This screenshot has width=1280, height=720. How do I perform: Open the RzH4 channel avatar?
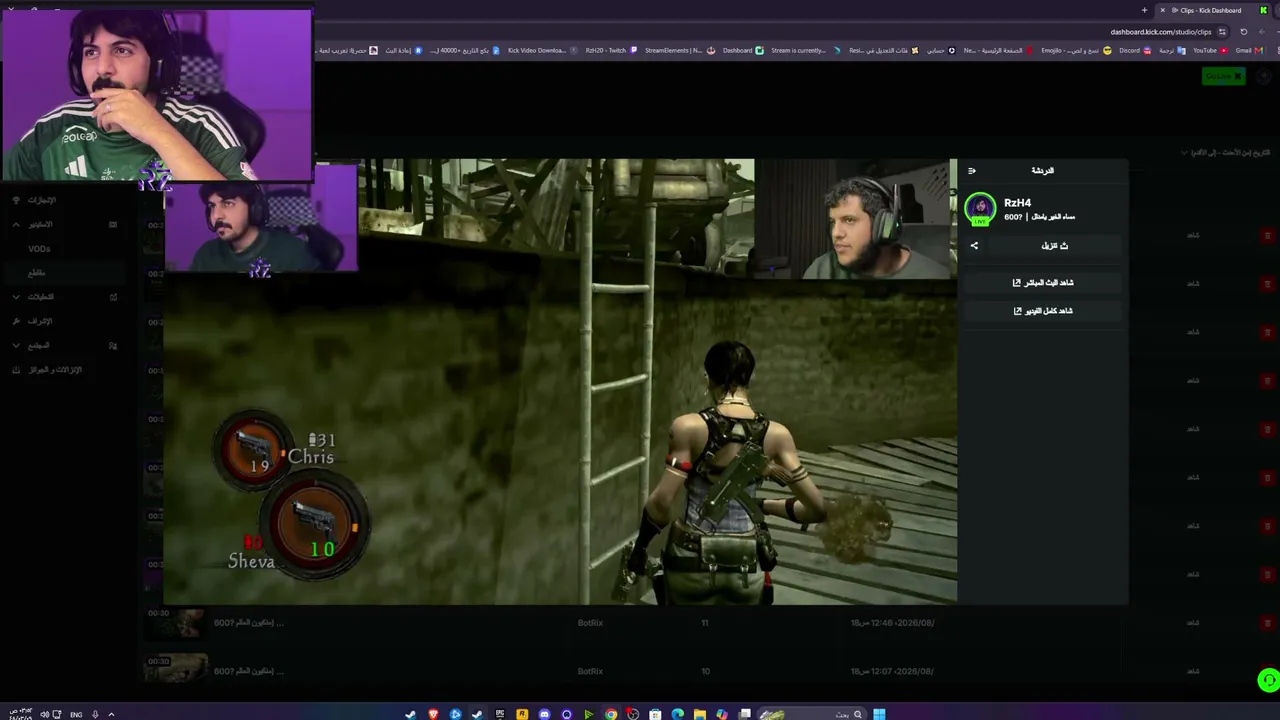pos(980,208)
